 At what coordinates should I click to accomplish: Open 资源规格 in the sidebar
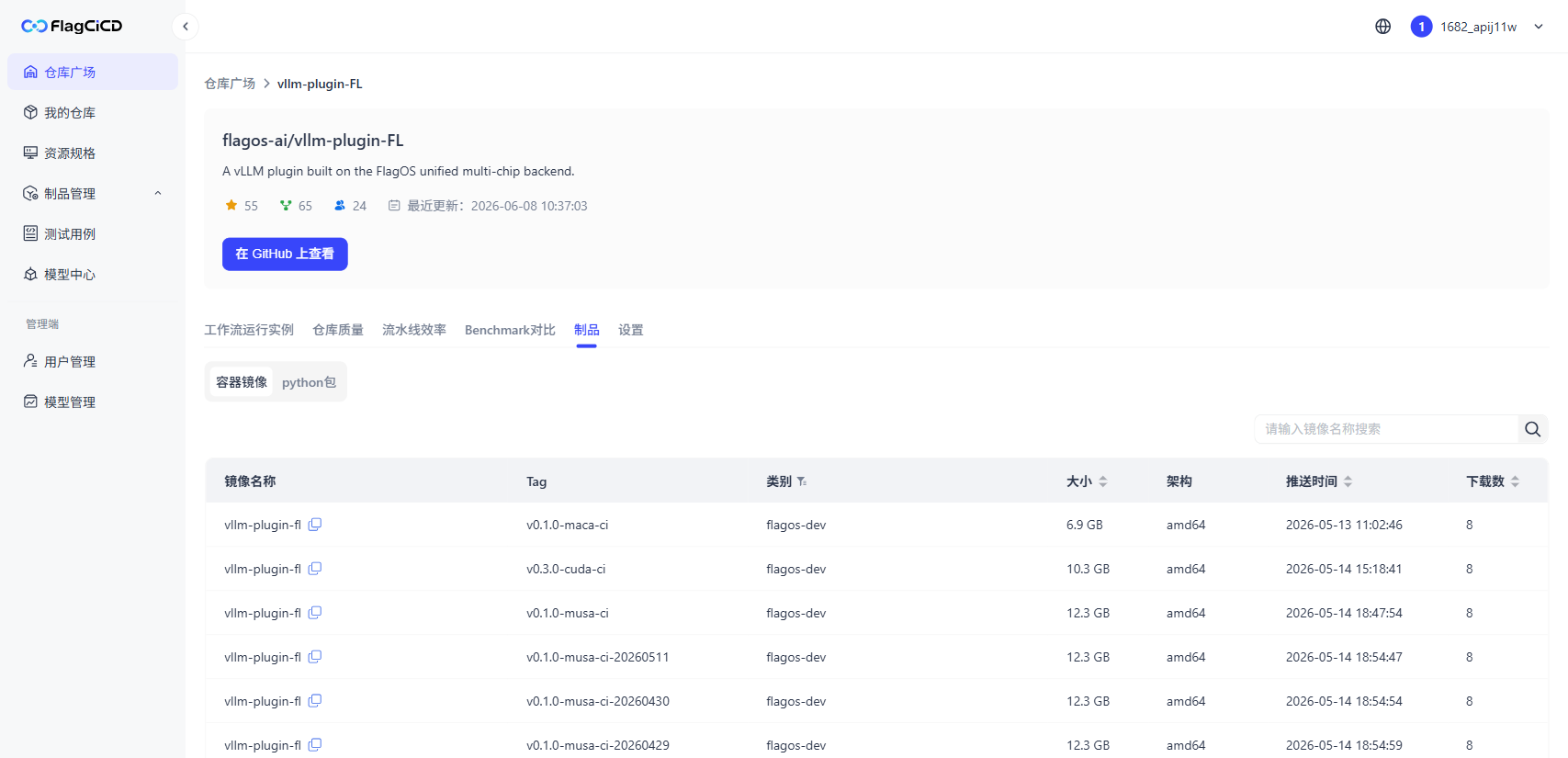click(x=93, y=153)
